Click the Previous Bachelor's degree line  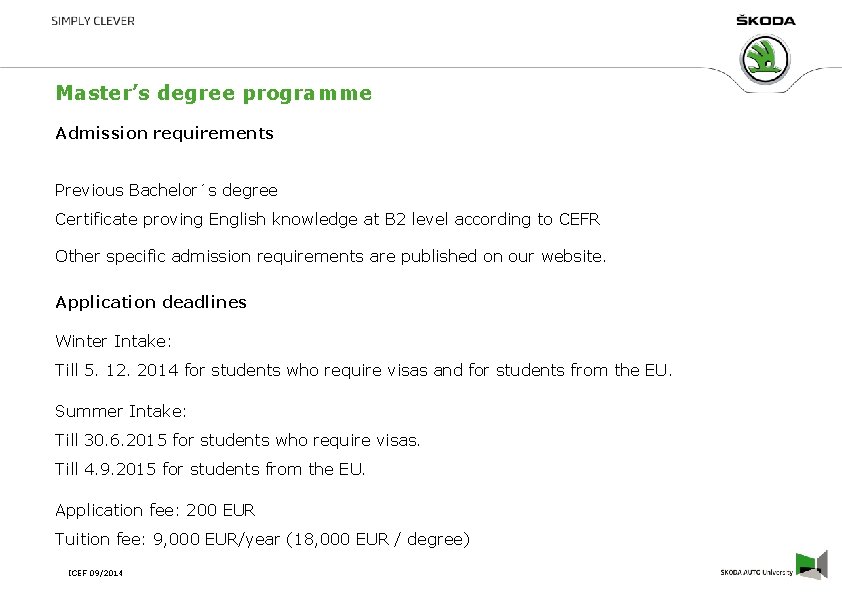[x=166, y=190]
